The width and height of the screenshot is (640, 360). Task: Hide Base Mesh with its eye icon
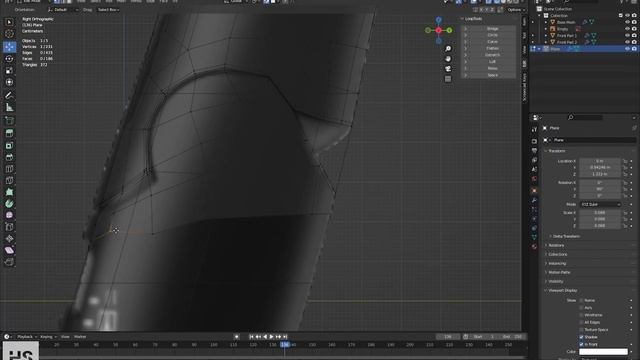[x=627, y=22]
